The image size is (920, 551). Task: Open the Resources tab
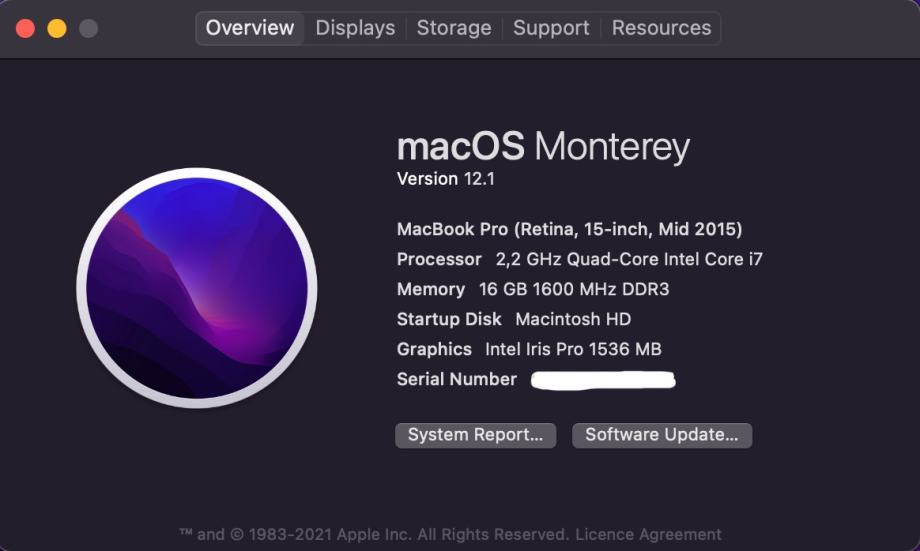pos(661,28)
